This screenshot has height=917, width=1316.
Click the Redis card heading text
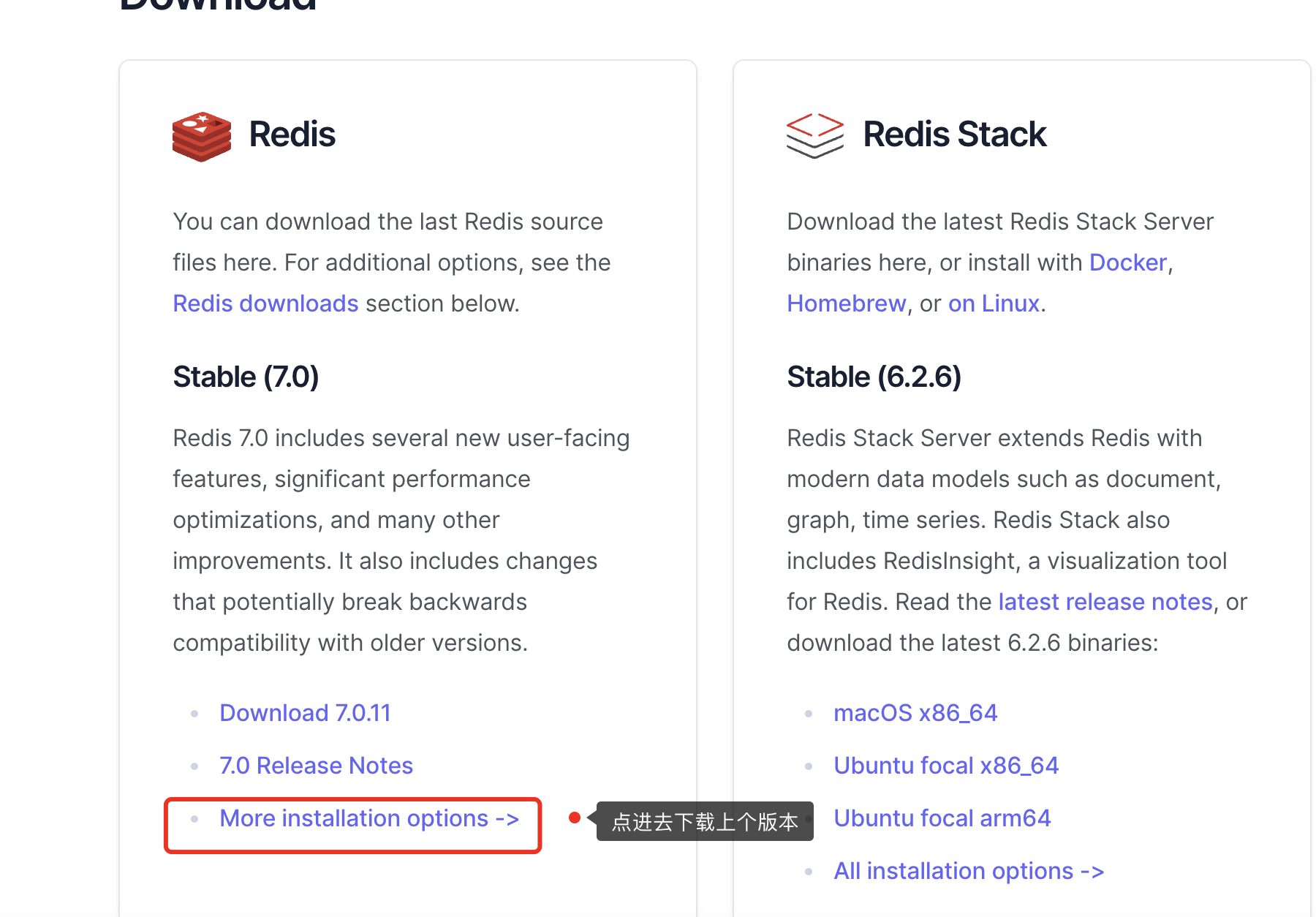pyautogui.click(x=292, y=135)
